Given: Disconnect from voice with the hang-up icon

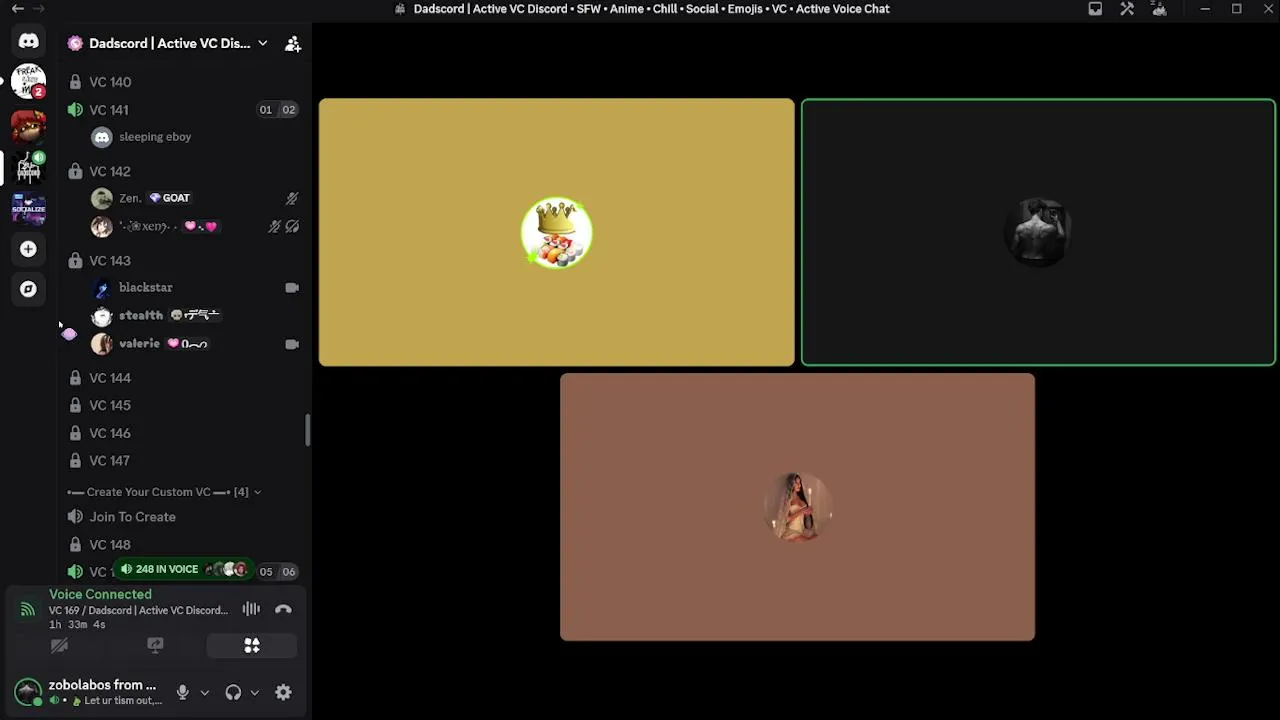Looking at the screenshot, I should point(283,609).
